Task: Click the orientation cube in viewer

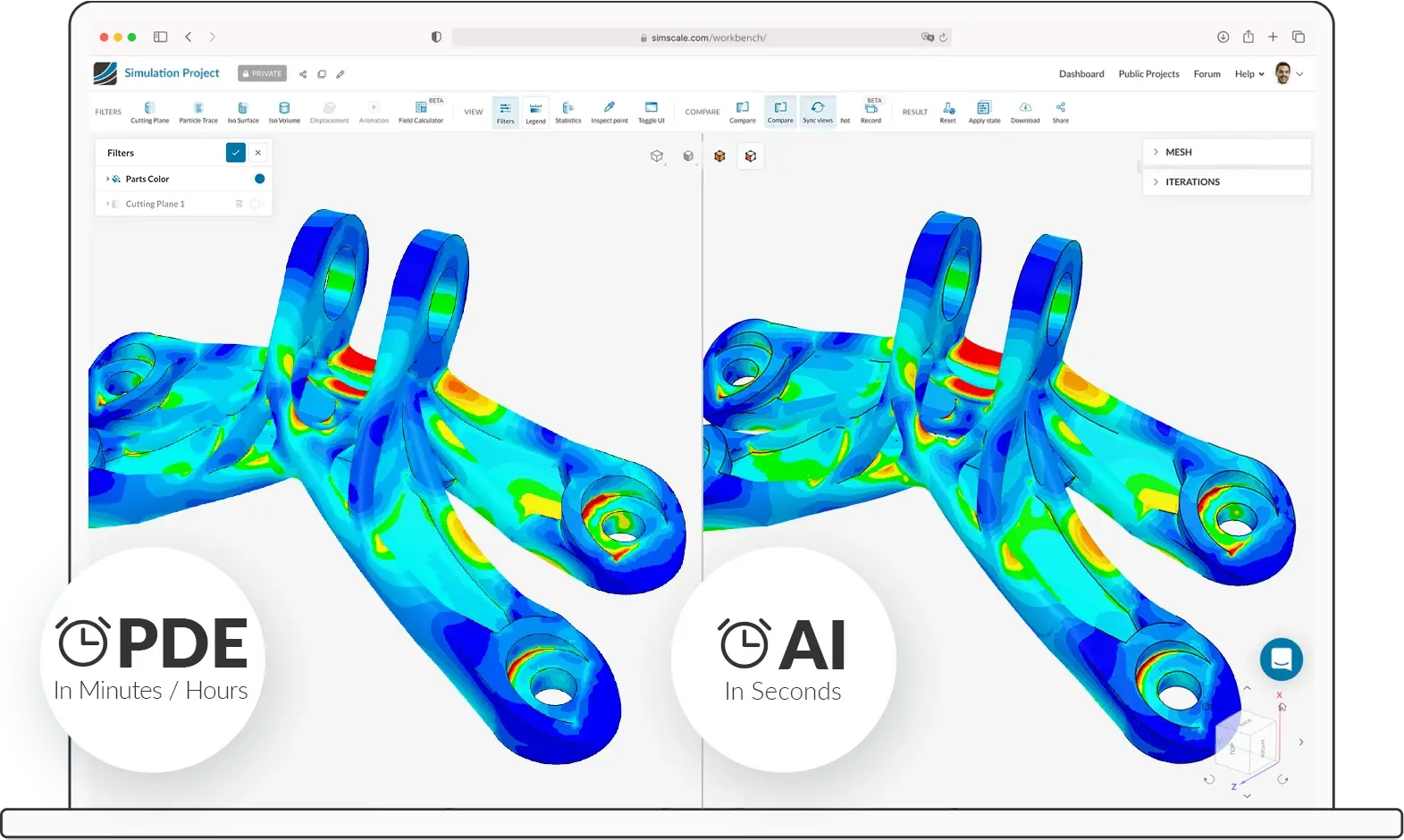Action: (1245, 743)
